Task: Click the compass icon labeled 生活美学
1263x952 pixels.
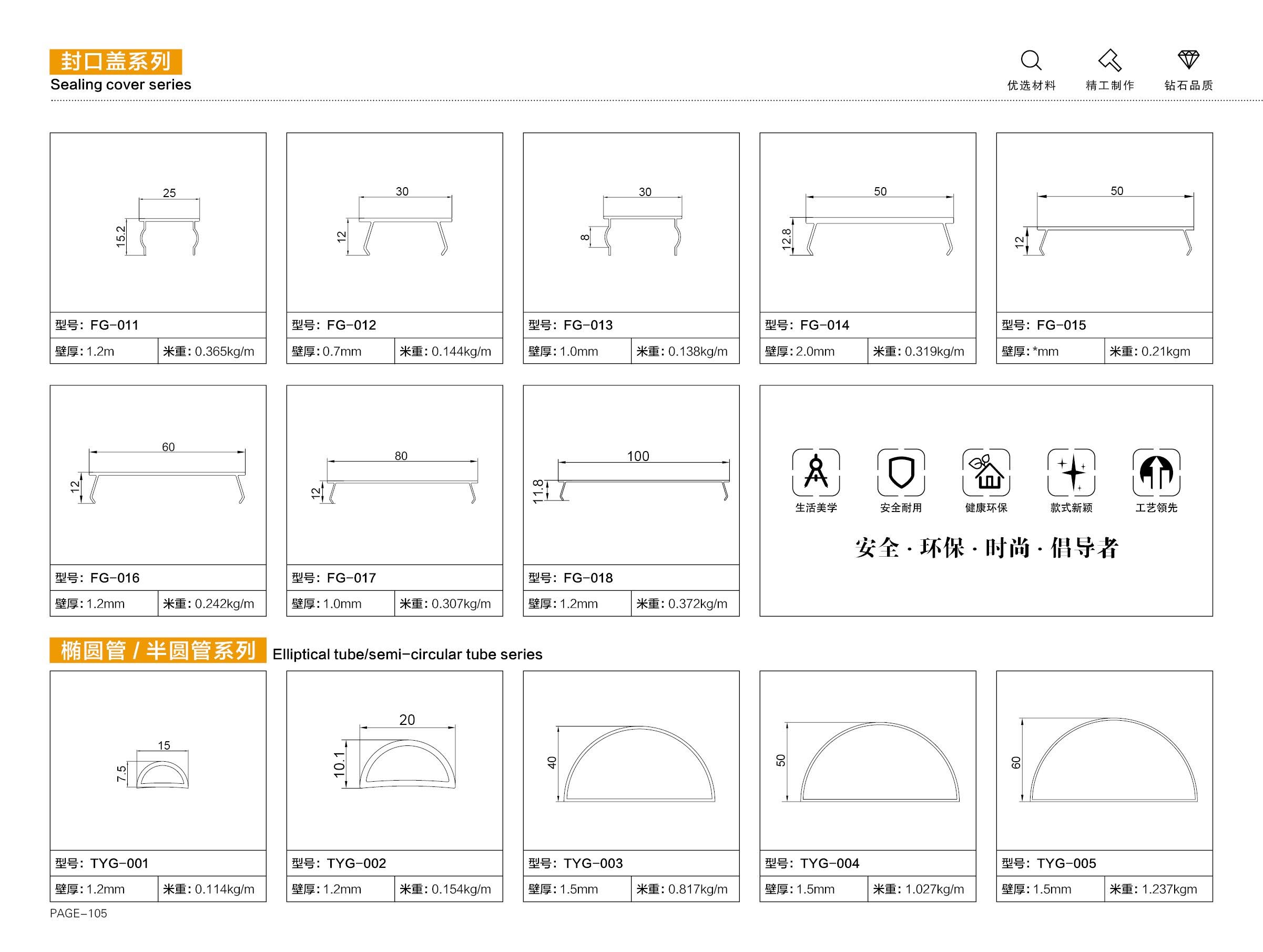Action: (816, 473)
